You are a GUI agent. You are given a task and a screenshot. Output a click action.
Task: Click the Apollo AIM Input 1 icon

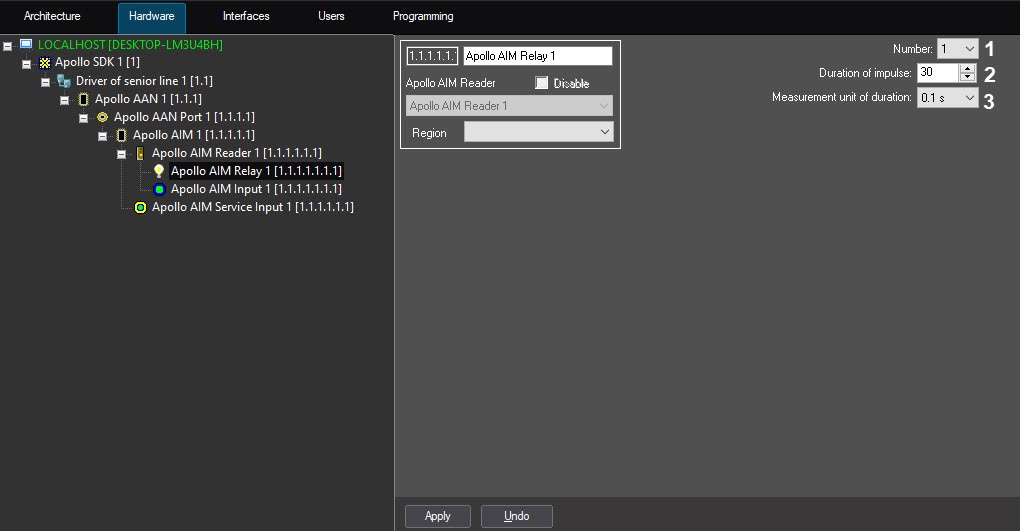click(159, 189)
